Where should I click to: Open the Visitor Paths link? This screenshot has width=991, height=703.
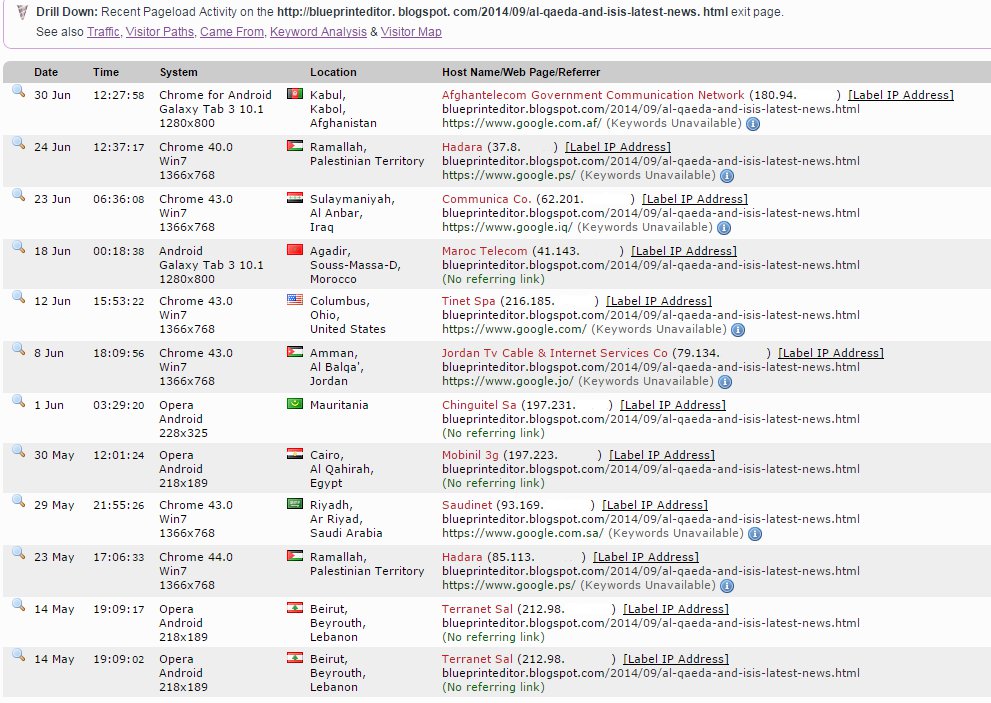coord(159,32)
